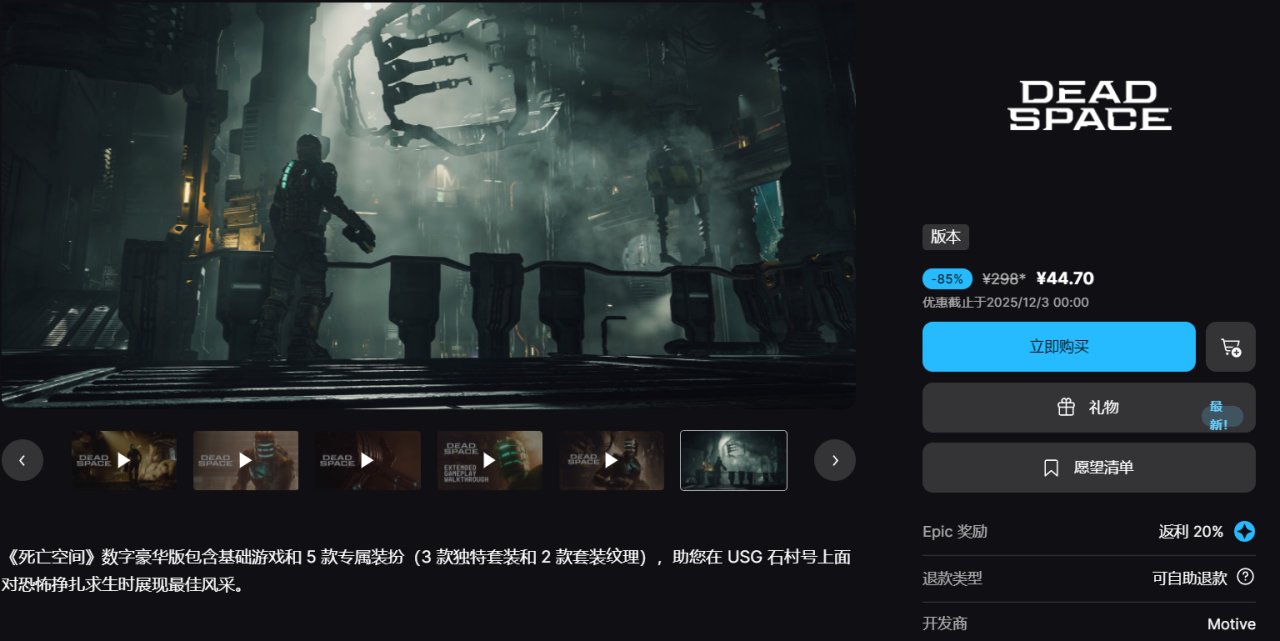The height and width of the screenshot is (641, 1280).
Task: Click the 开发商 developer label
Action: 945,624
